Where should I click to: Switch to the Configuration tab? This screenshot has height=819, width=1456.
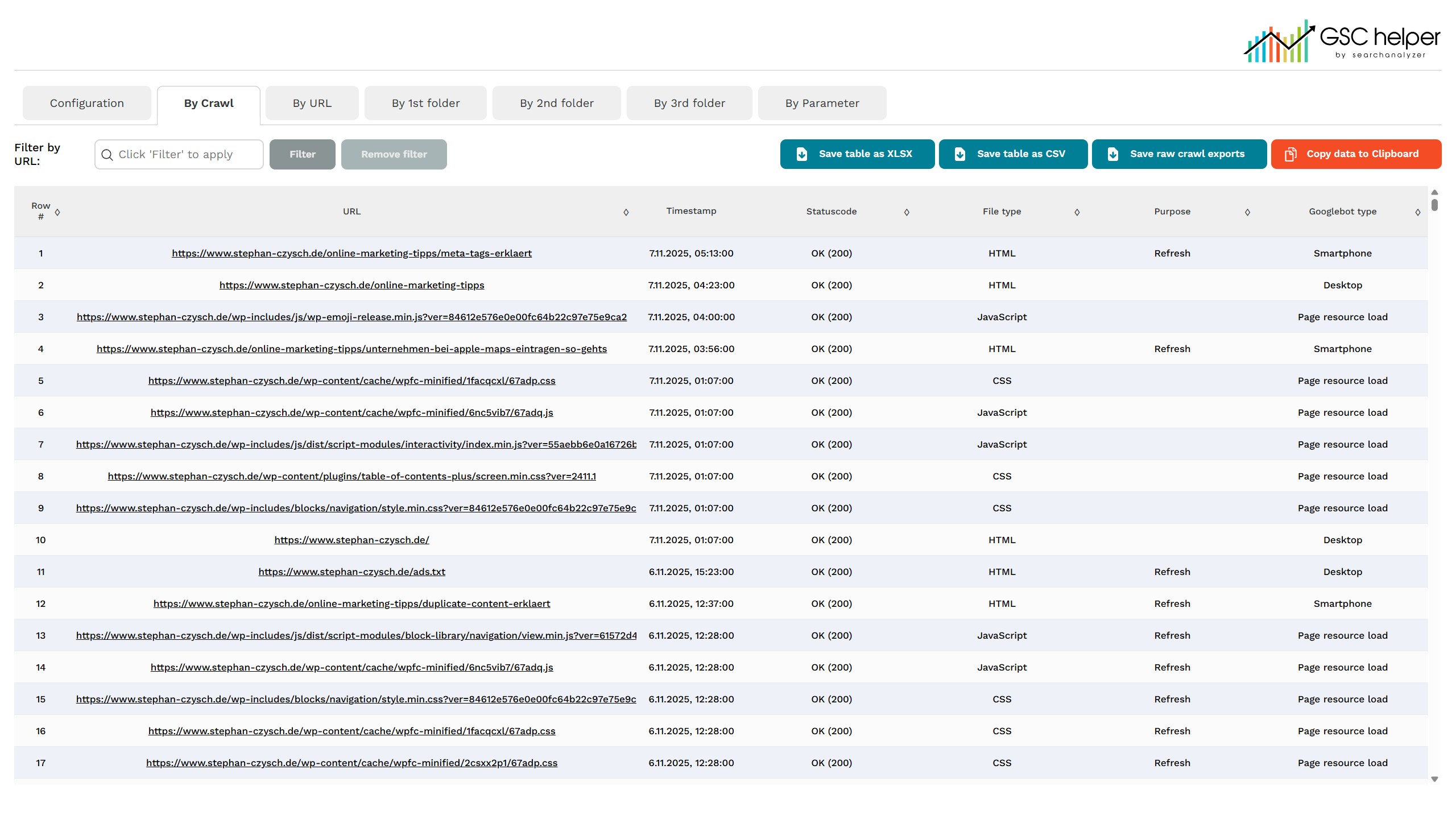click(87, 104)
